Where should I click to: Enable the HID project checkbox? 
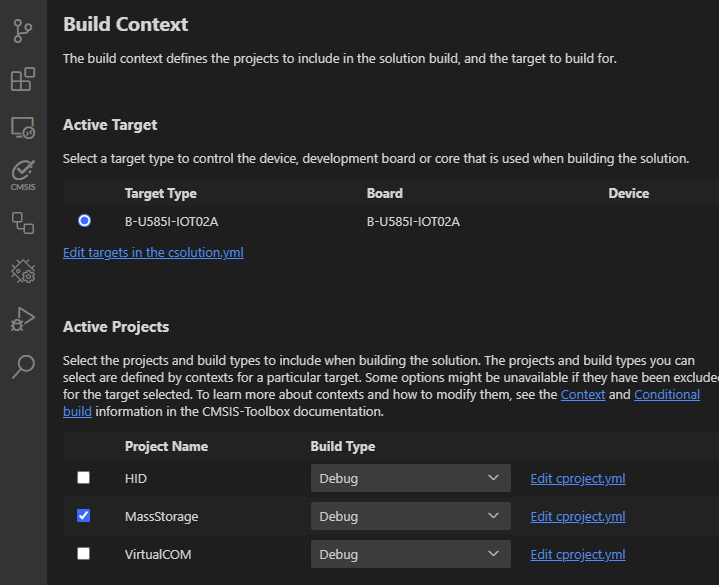[84, 478]
